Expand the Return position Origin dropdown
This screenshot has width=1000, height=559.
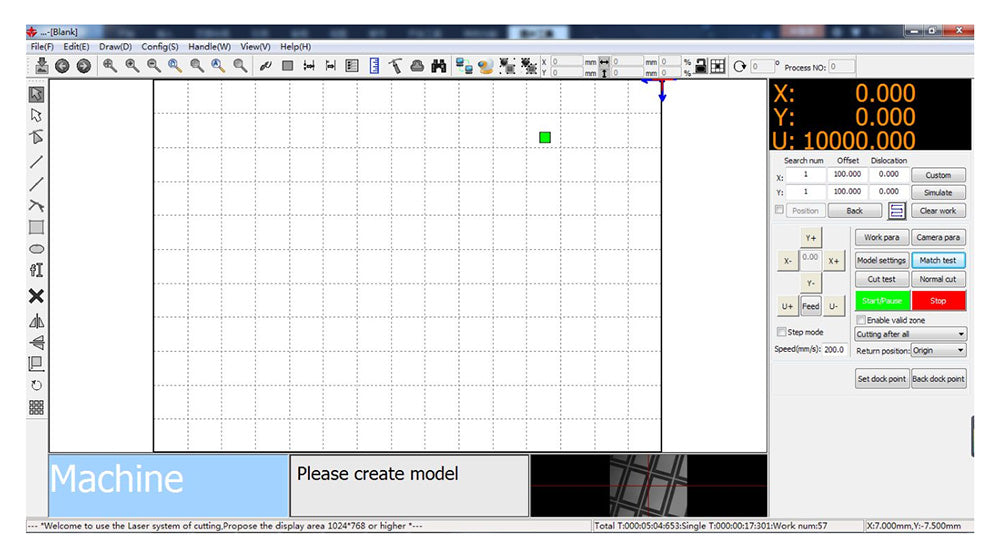(938, 351)
